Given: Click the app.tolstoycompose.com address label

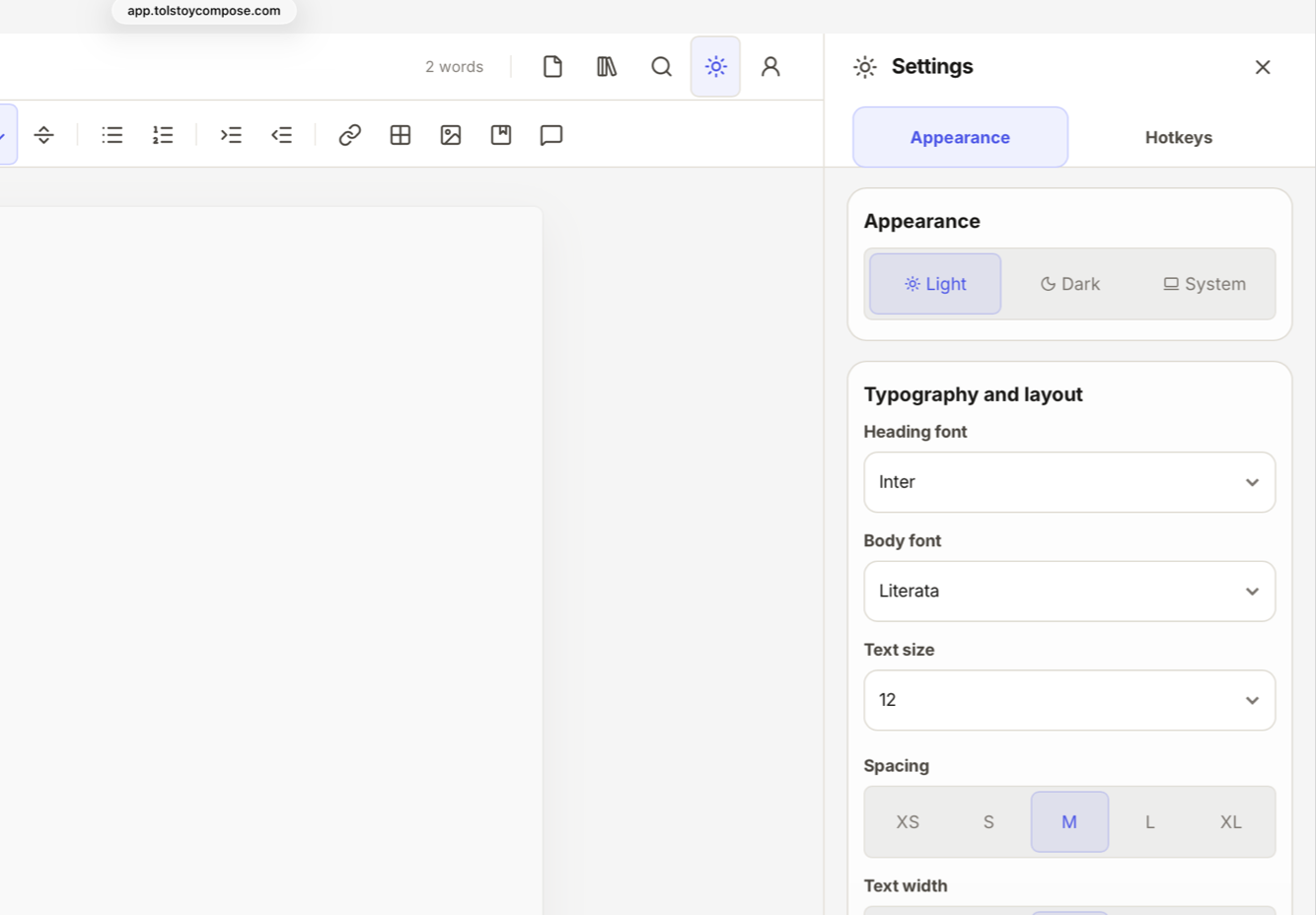Looking at the screenshot, I should 204,11.
